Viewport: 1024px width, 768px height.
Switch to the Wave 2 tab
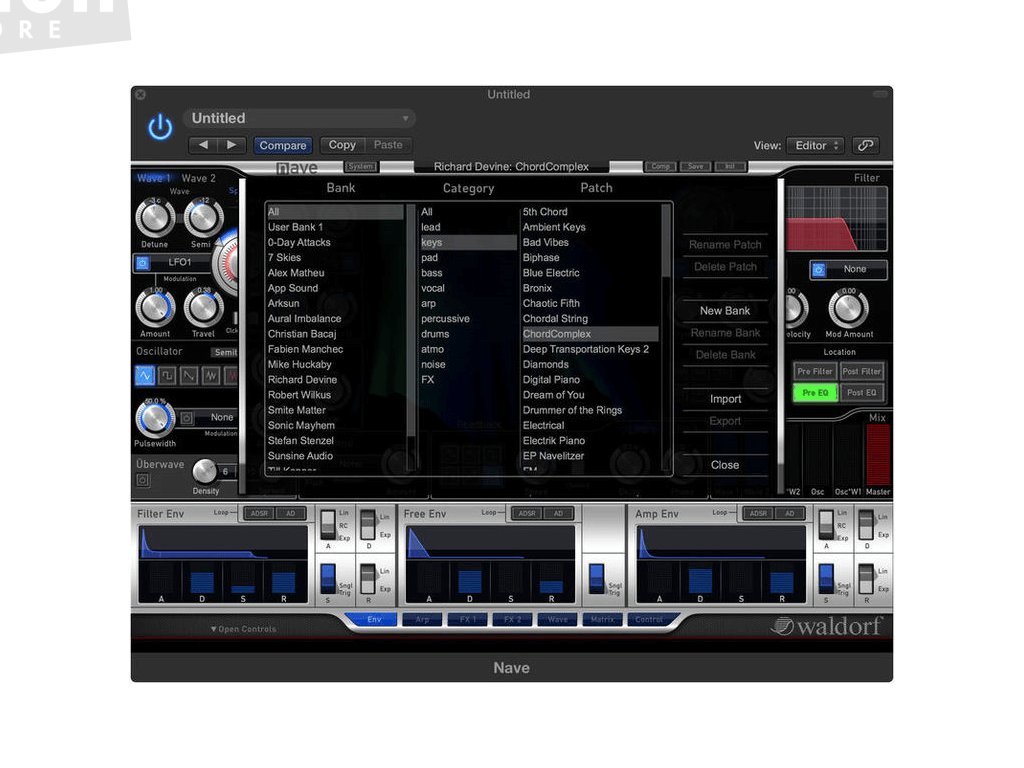point(199,178)
